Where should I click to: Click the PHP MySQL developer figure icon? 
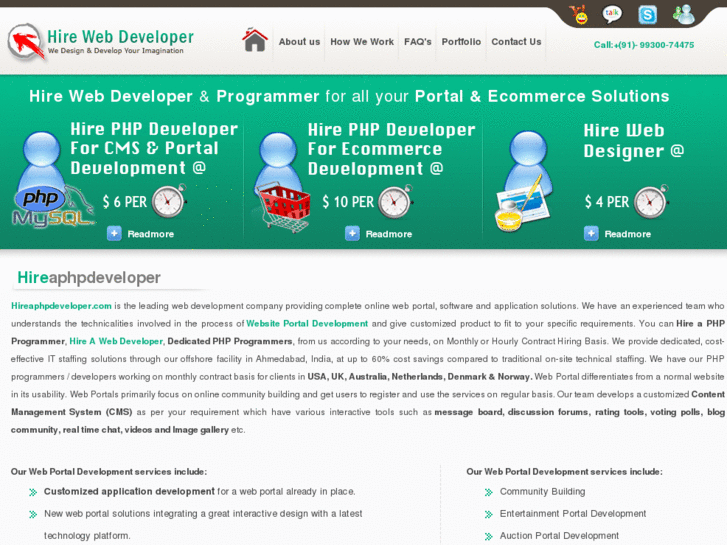(51, 180)
